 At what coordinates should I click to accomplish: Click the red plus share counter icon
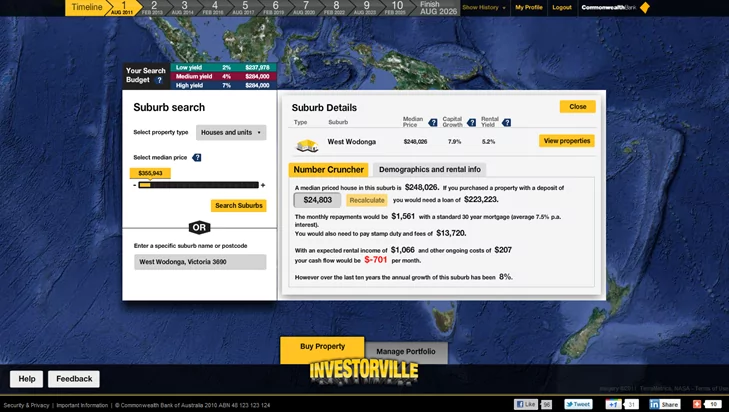coord(696,404)
